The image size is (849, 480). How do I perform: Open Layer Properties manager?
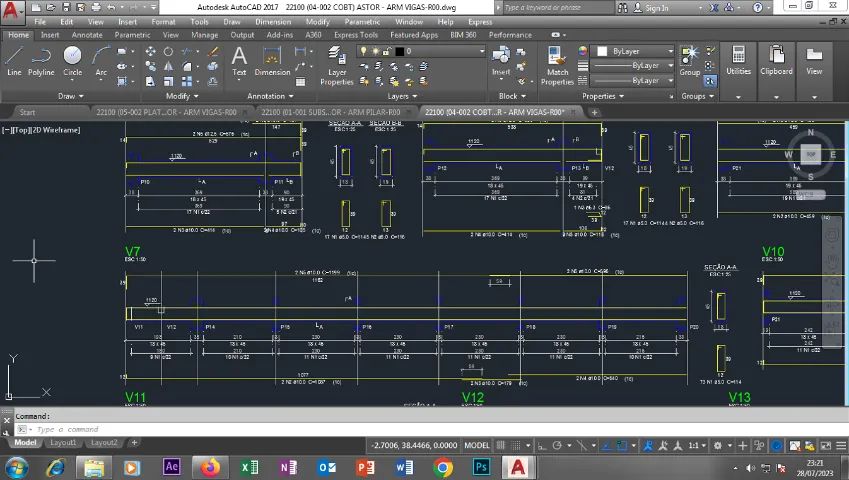336,65
